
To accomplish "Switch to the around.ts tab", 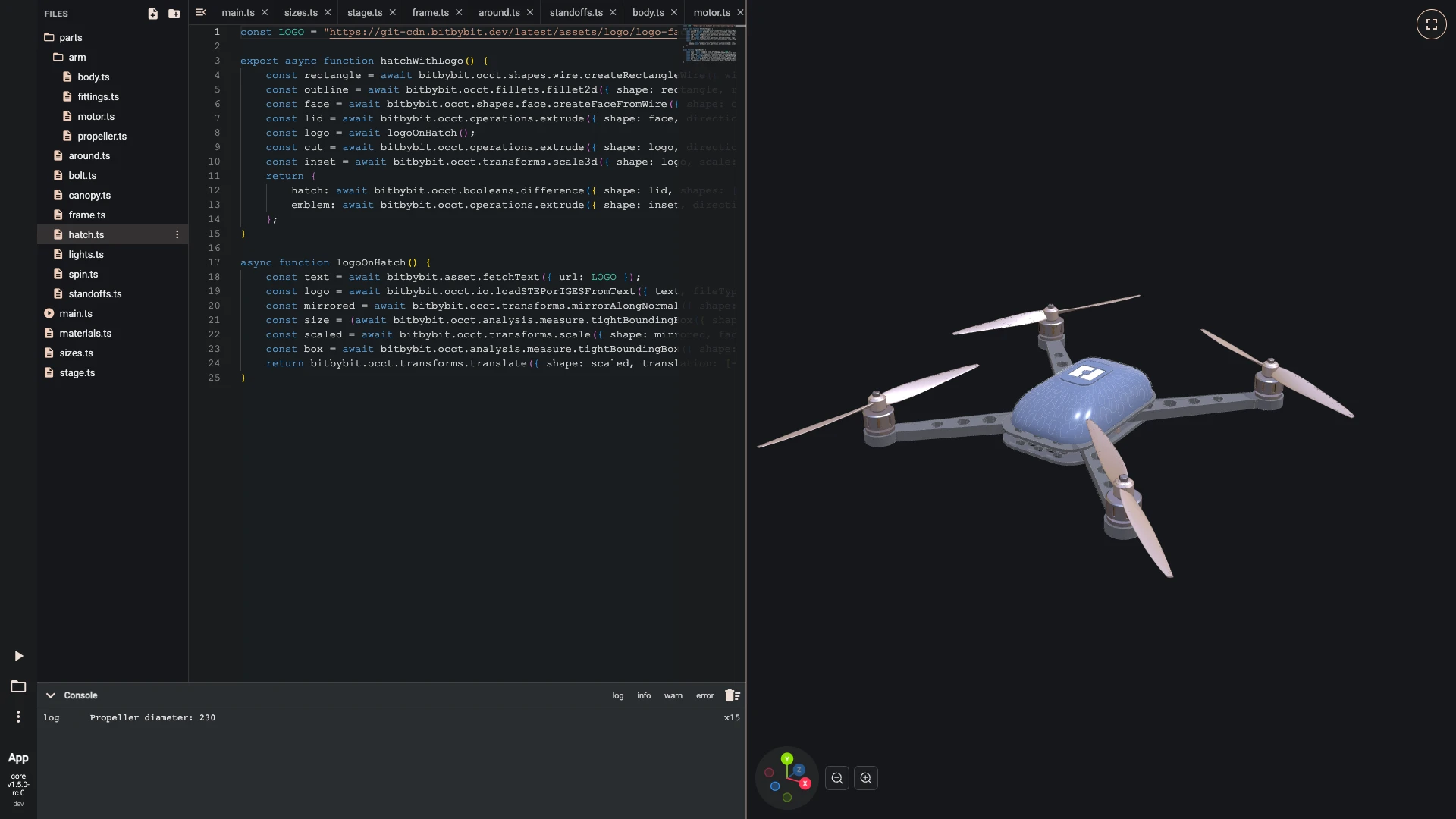I will click(x=499, y=13).
